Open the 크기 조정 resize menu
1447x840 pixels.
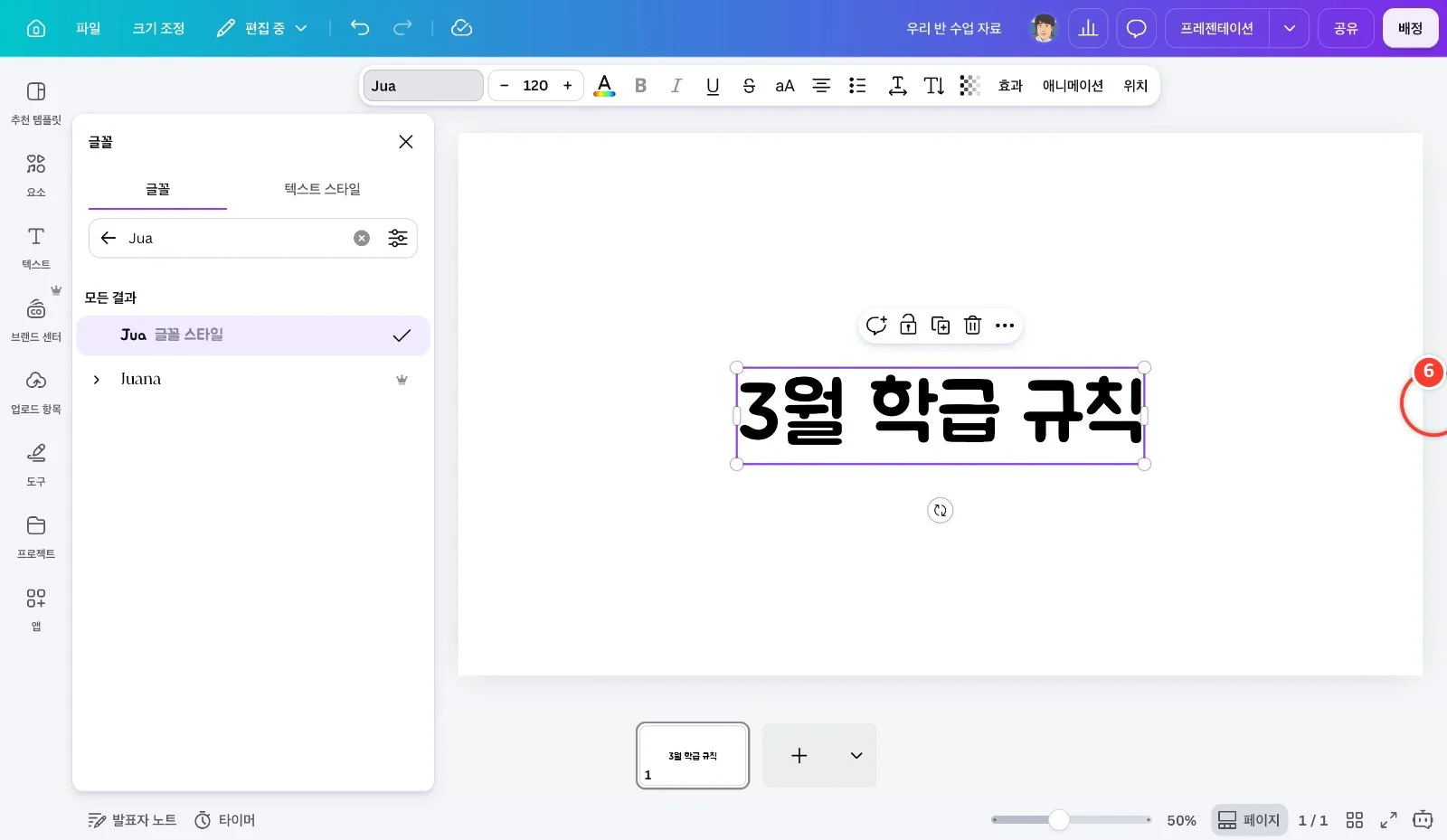(x=158, y=28)
